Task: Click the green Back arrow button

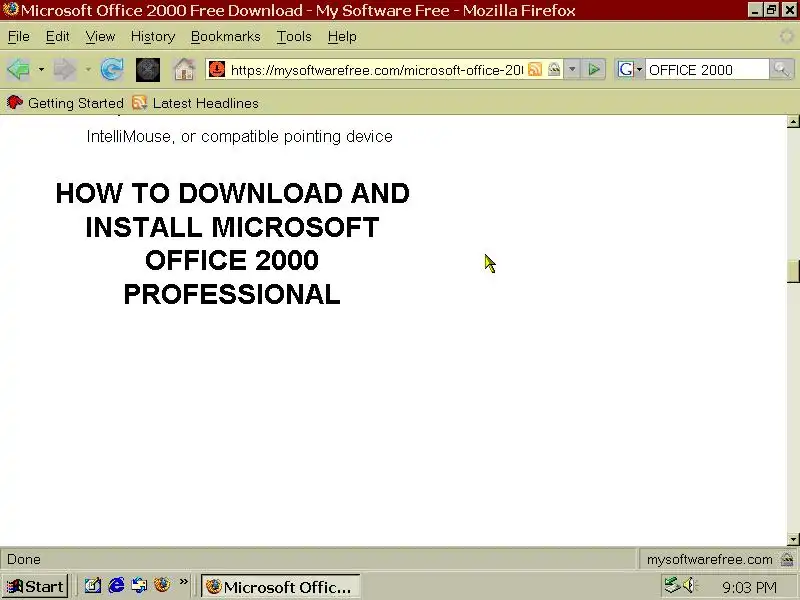Action: [x=19, y=69]
